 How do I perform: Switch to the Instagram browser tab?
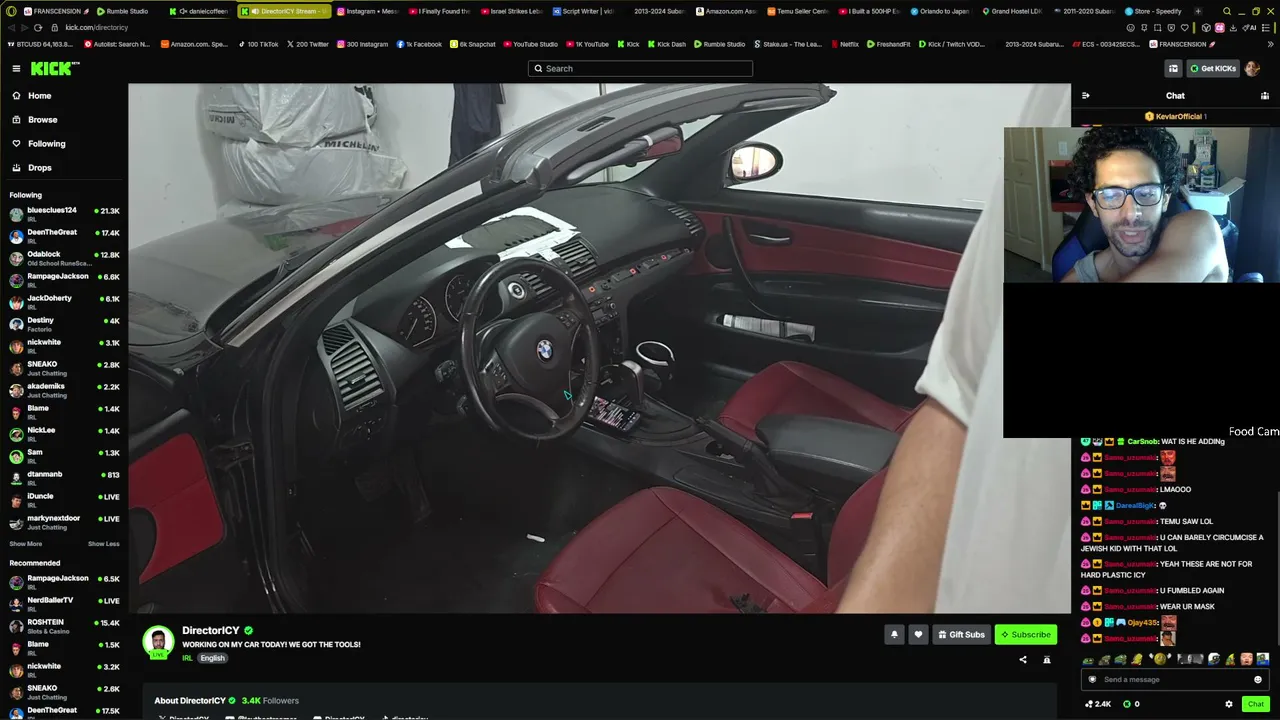pyautogui.click(x=368, y=11)
